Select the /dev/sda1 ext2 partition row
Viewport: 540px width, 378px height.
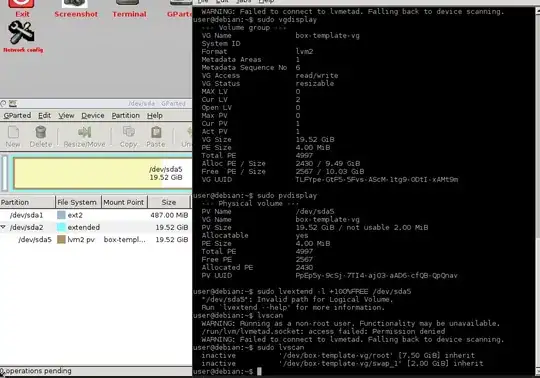tap(96, 215)
